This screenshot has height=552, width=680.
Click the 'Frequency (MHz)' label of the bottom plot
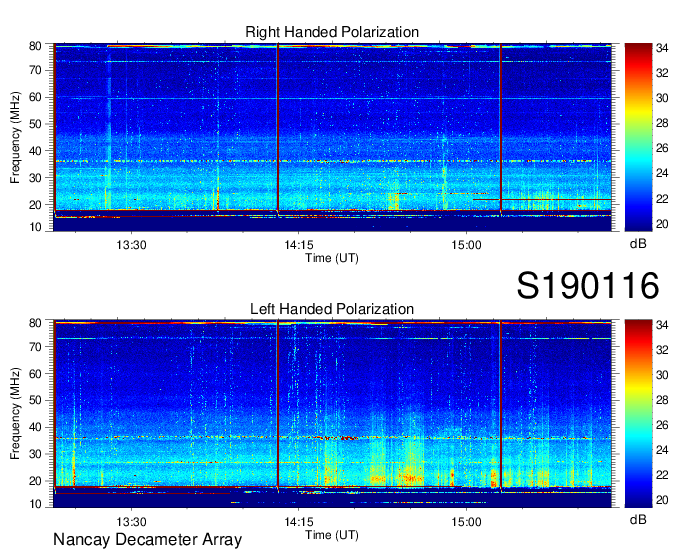(16, 414)
